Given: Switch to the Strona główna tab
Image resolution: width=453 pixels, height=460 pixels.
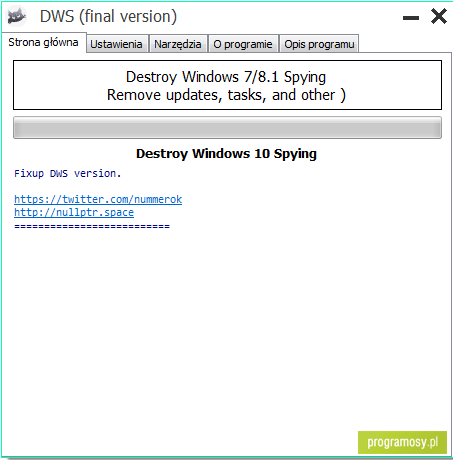Looking at the screenshot, I should click(x=44, y=42).
